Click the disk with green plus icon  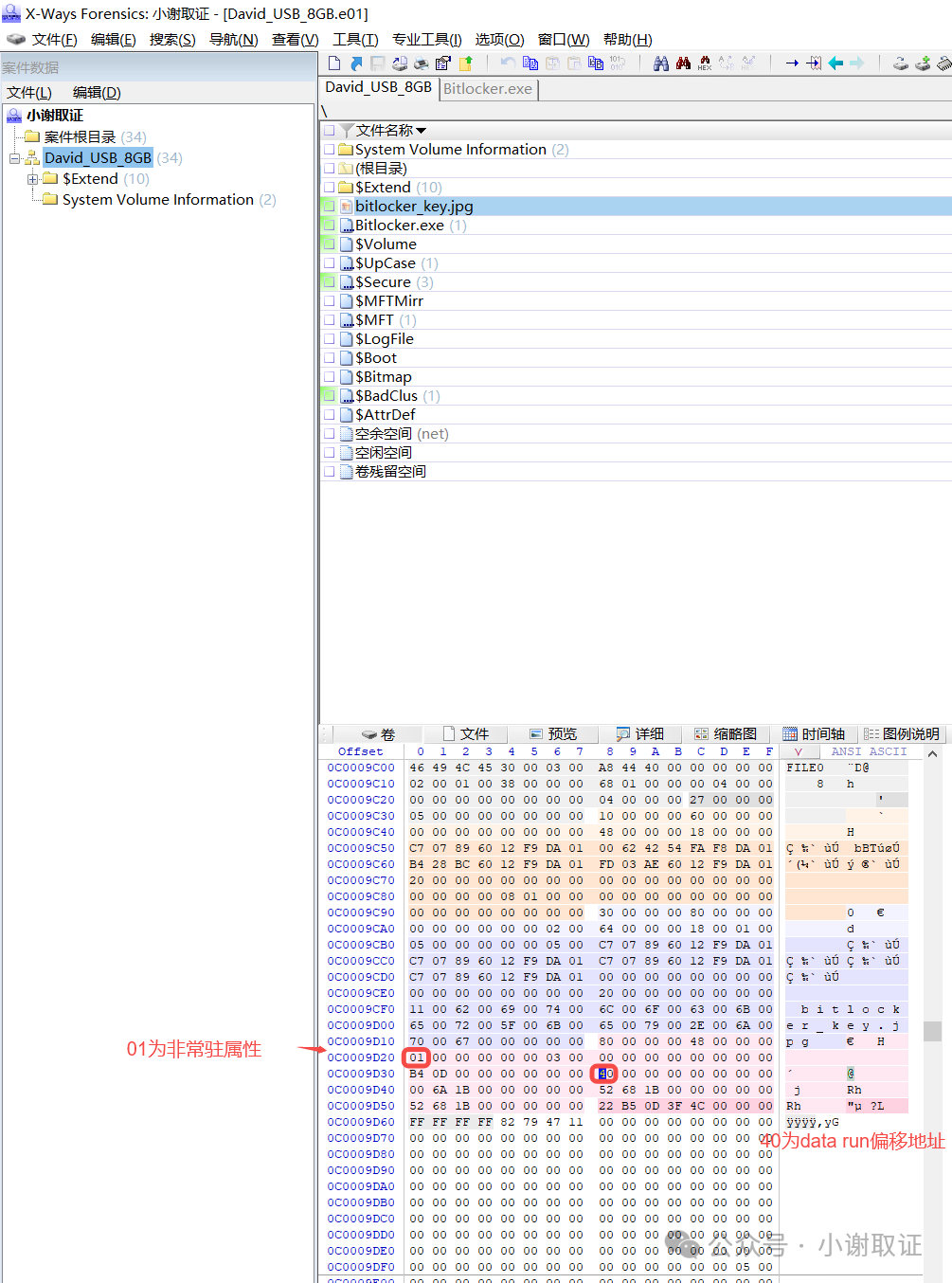[x=922, y=63]
